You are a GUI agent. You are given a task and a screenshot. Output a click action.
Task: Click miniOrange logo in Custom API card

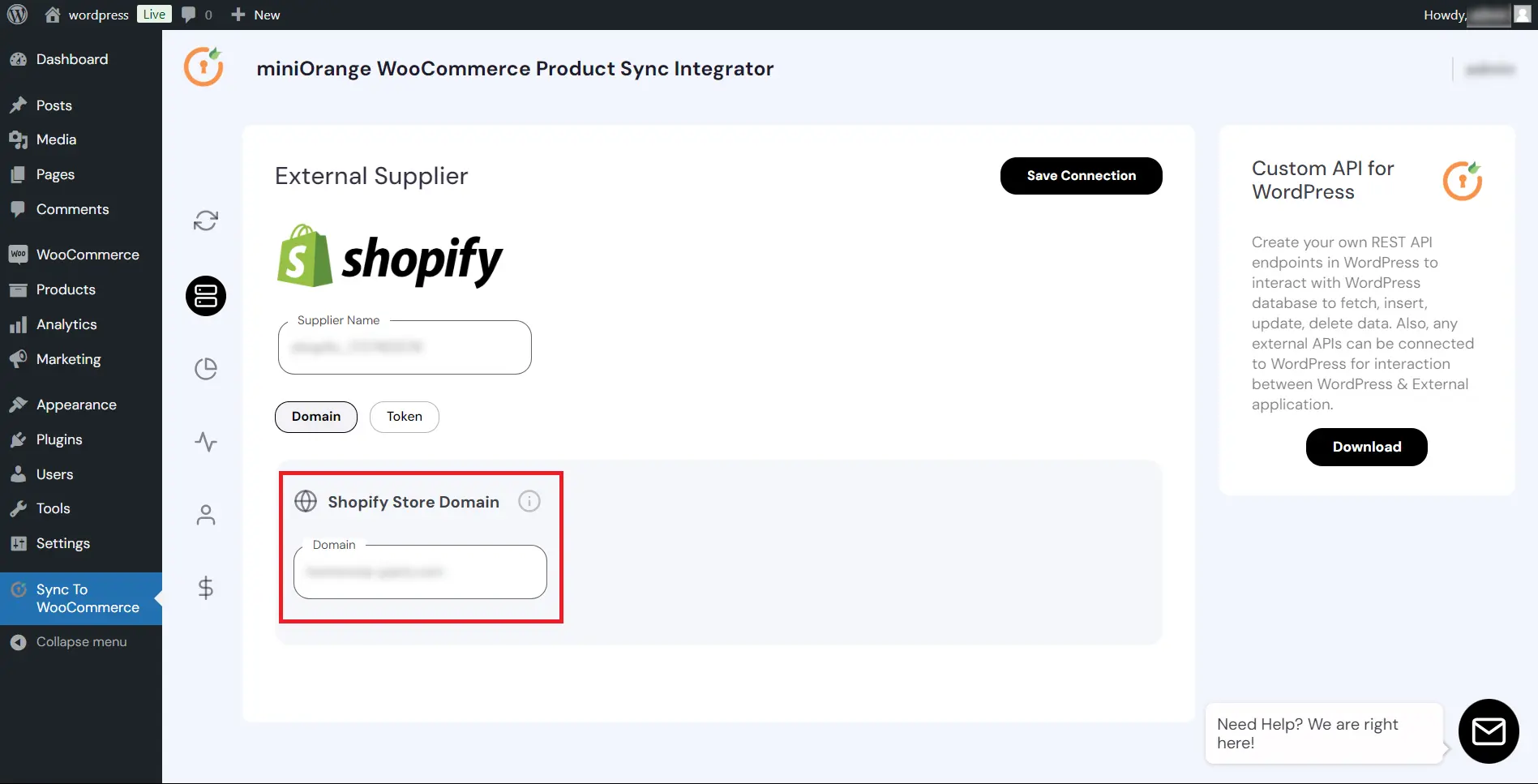point(1463,180)
